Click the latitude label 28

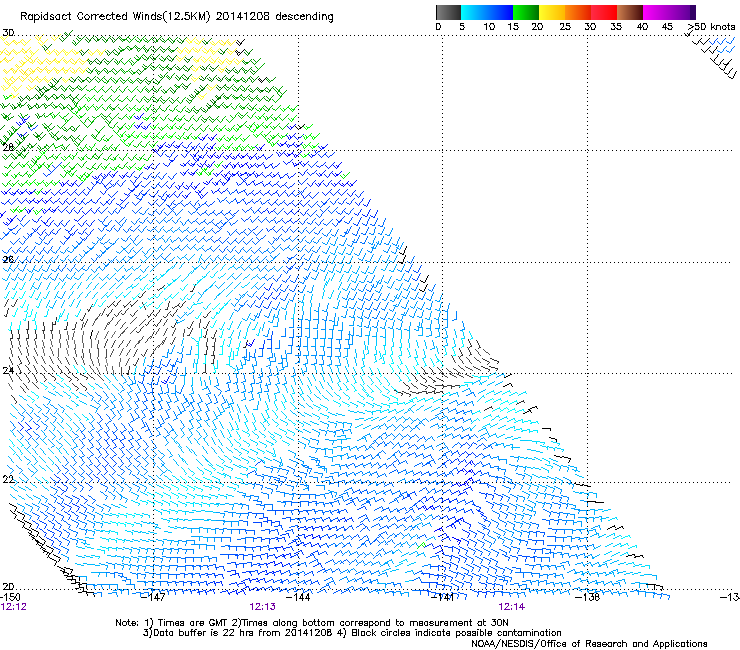[x=8, y=147]
